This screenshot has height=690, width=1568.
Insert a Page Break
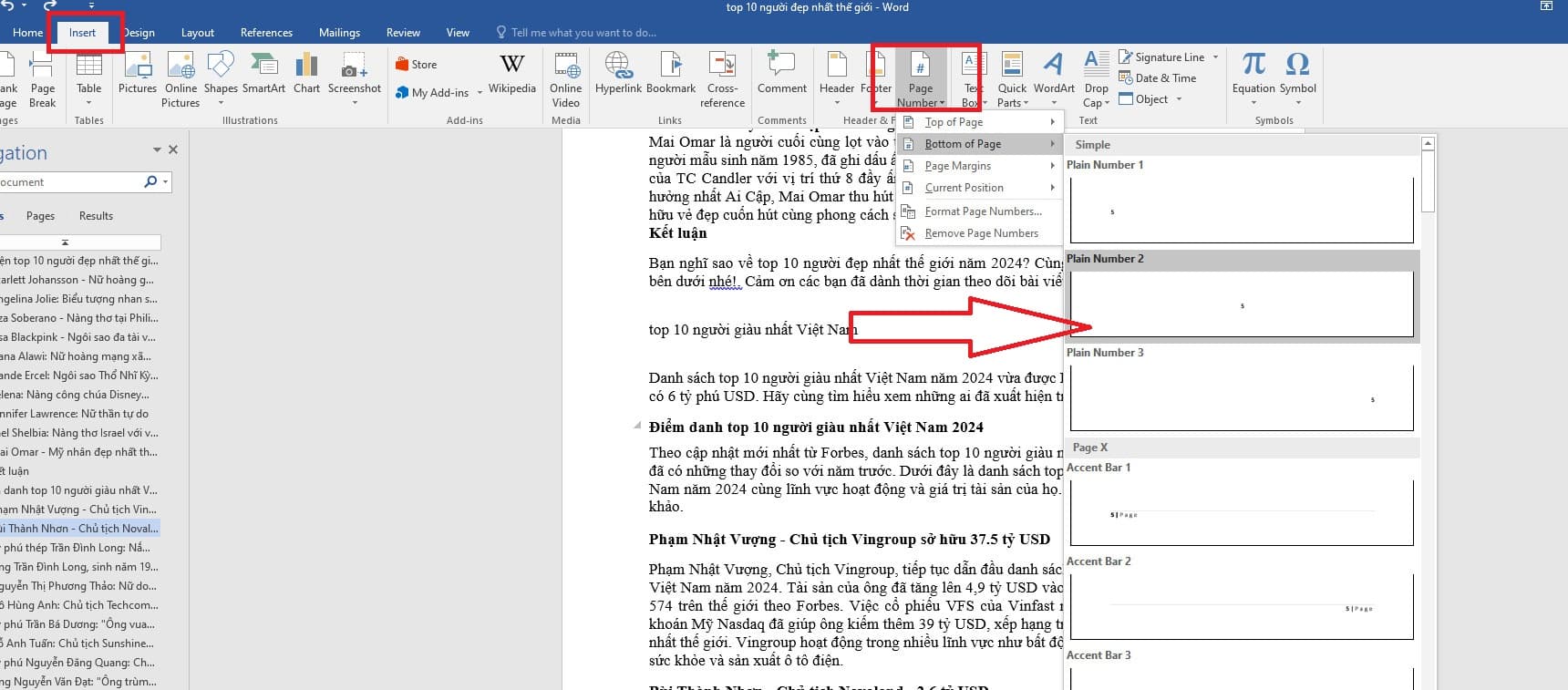(42, 80)
